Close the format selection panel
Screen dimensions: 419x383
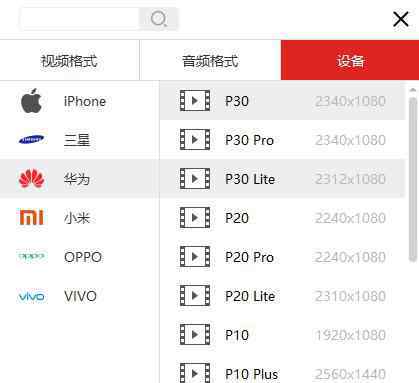click(401, 19)
